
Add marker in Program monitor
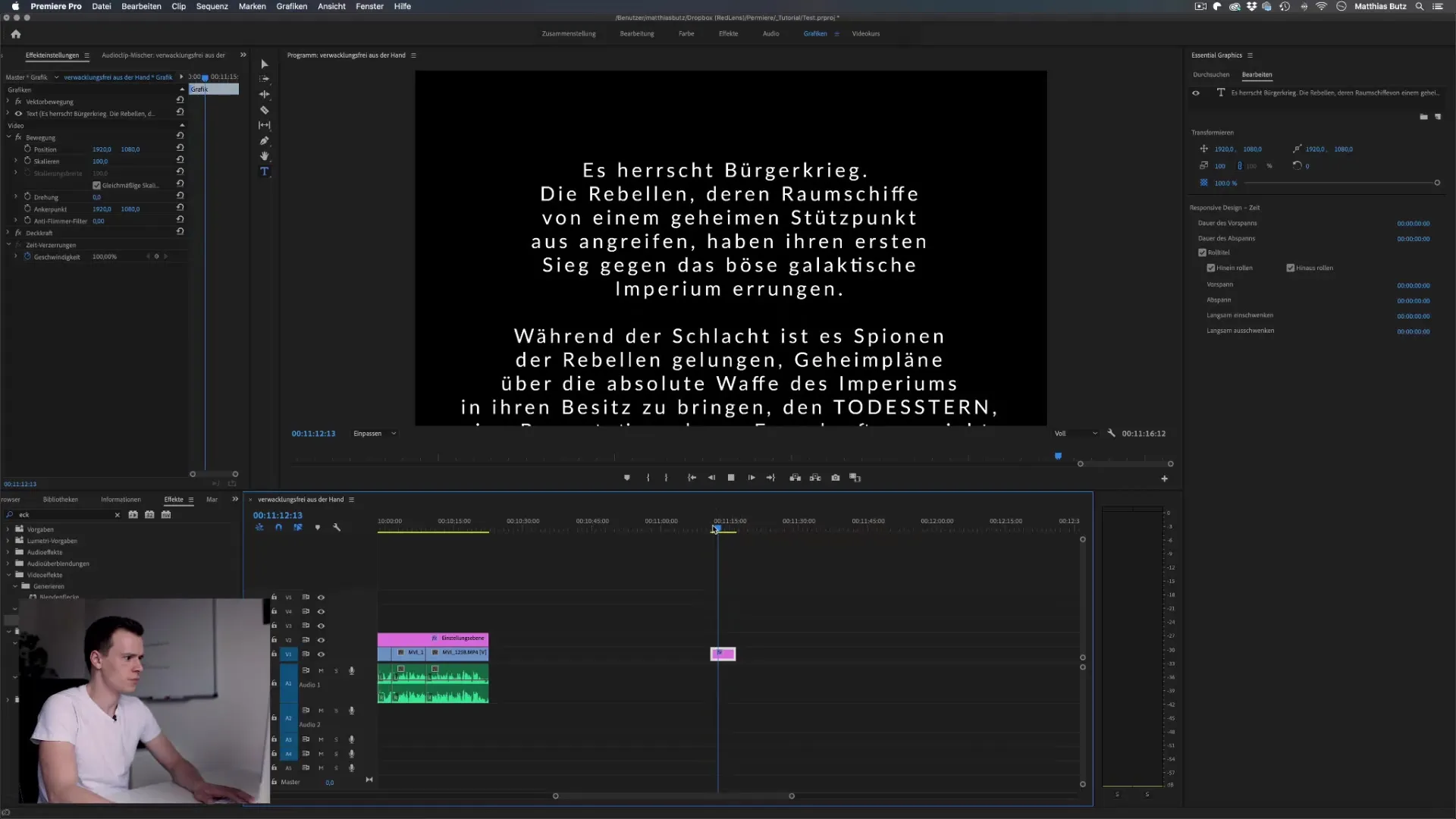[626, 478]
